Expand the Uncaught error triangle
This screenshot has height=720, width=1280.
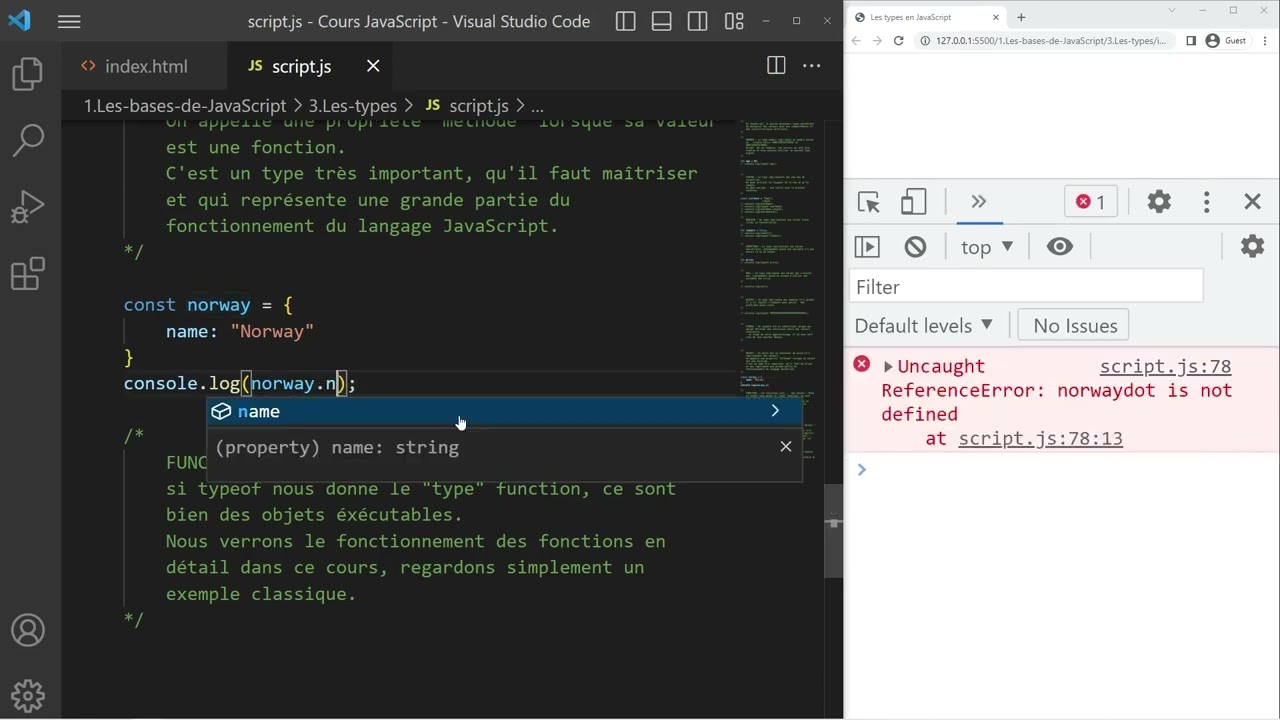click(x=887, y=367)
